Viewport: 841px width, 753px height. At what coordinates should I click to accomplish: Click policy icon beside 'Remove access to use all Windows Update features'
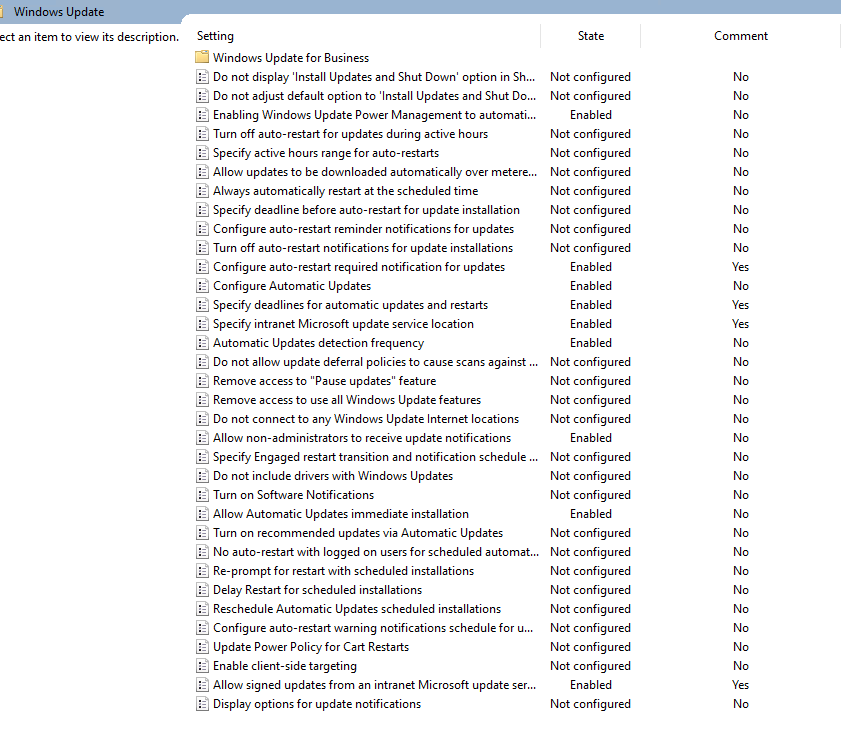click(x=202, y=400)
